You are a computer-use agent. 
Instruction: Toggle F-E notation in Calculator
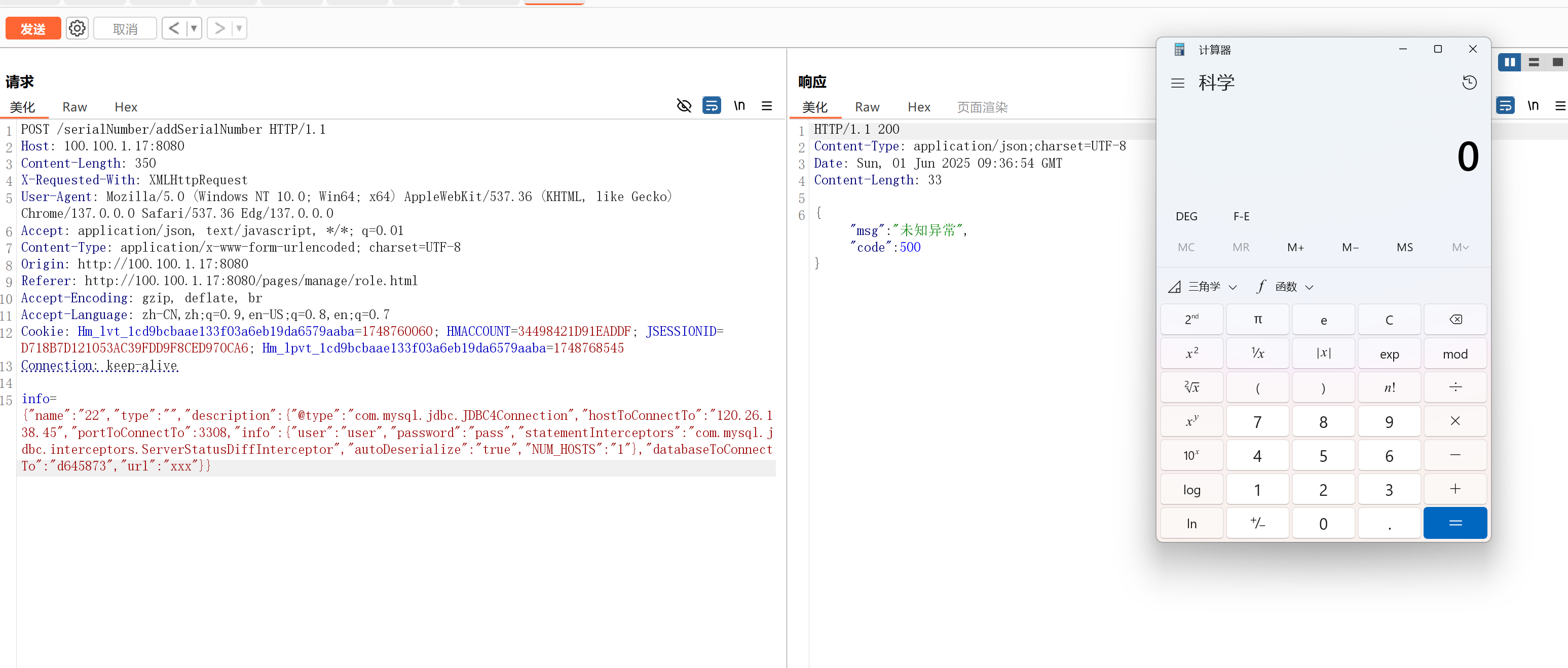[x=1241, y=217]
